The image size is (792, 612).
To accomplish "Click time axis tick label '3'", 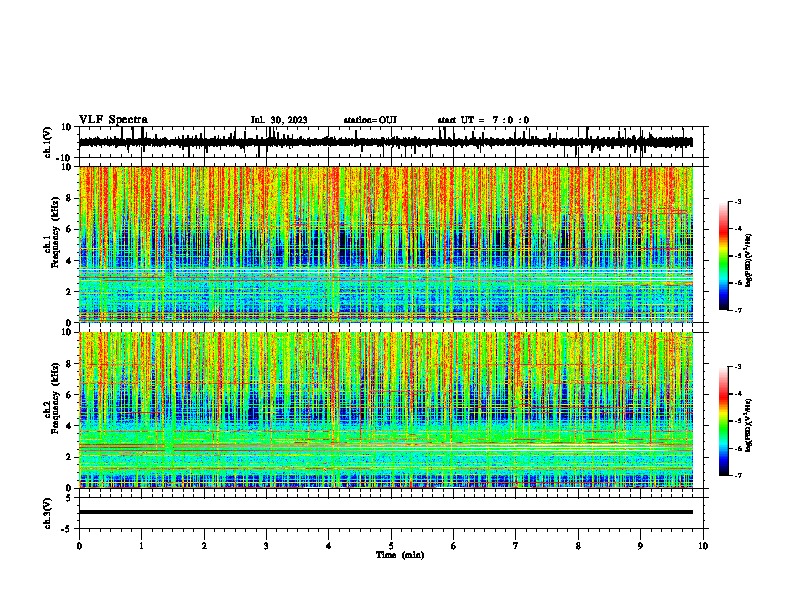I will [x=266, y=546].
